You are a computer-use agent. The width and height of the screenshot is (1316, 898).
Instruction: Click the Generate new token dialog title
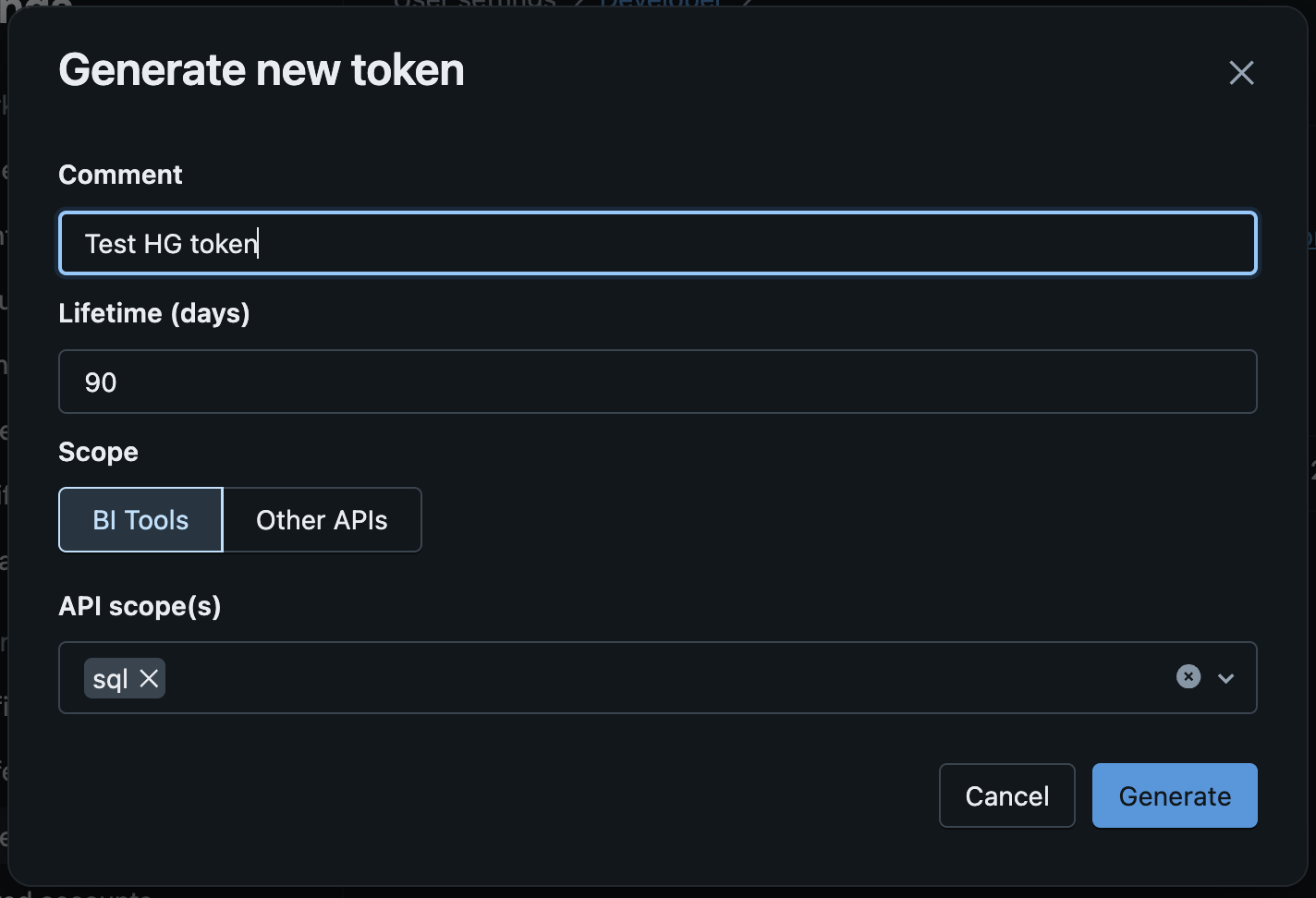[262, 69]
